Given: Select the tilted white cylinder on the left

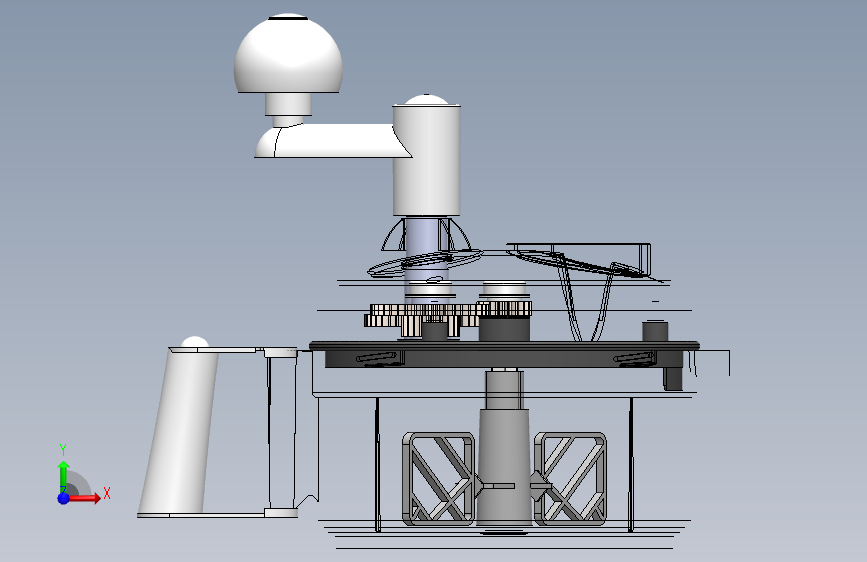Looking at the screenshot, I should coord(179,431).
